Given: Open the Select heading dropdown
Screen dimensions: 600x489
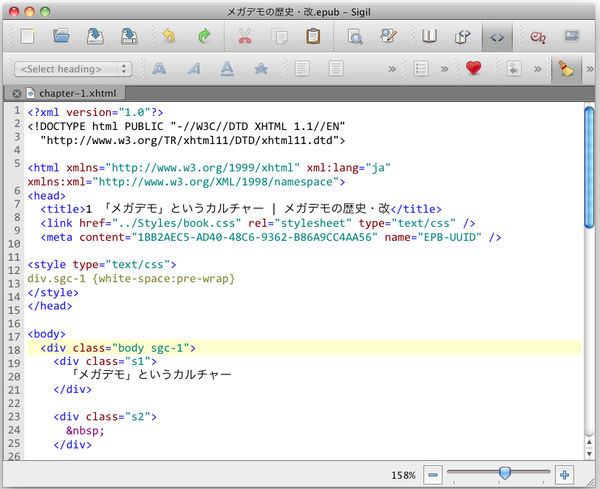Looking at the screenshot, I should coord(73,69).
